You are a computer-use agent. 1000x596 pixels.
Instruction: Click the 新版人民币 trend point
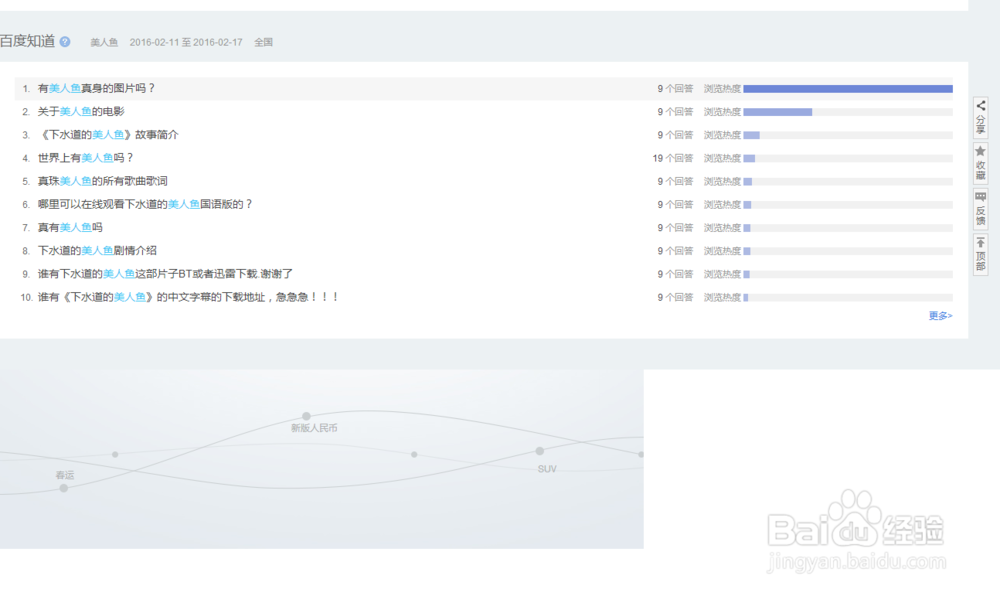[x=306, y=416]
